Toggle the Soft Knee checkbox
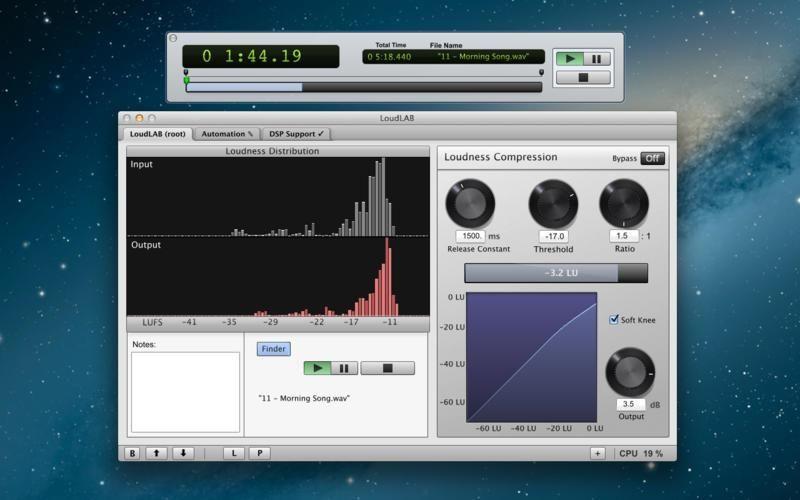Image resolution: width=800 pixels, height=500 pixels. [x=615, y=320]
